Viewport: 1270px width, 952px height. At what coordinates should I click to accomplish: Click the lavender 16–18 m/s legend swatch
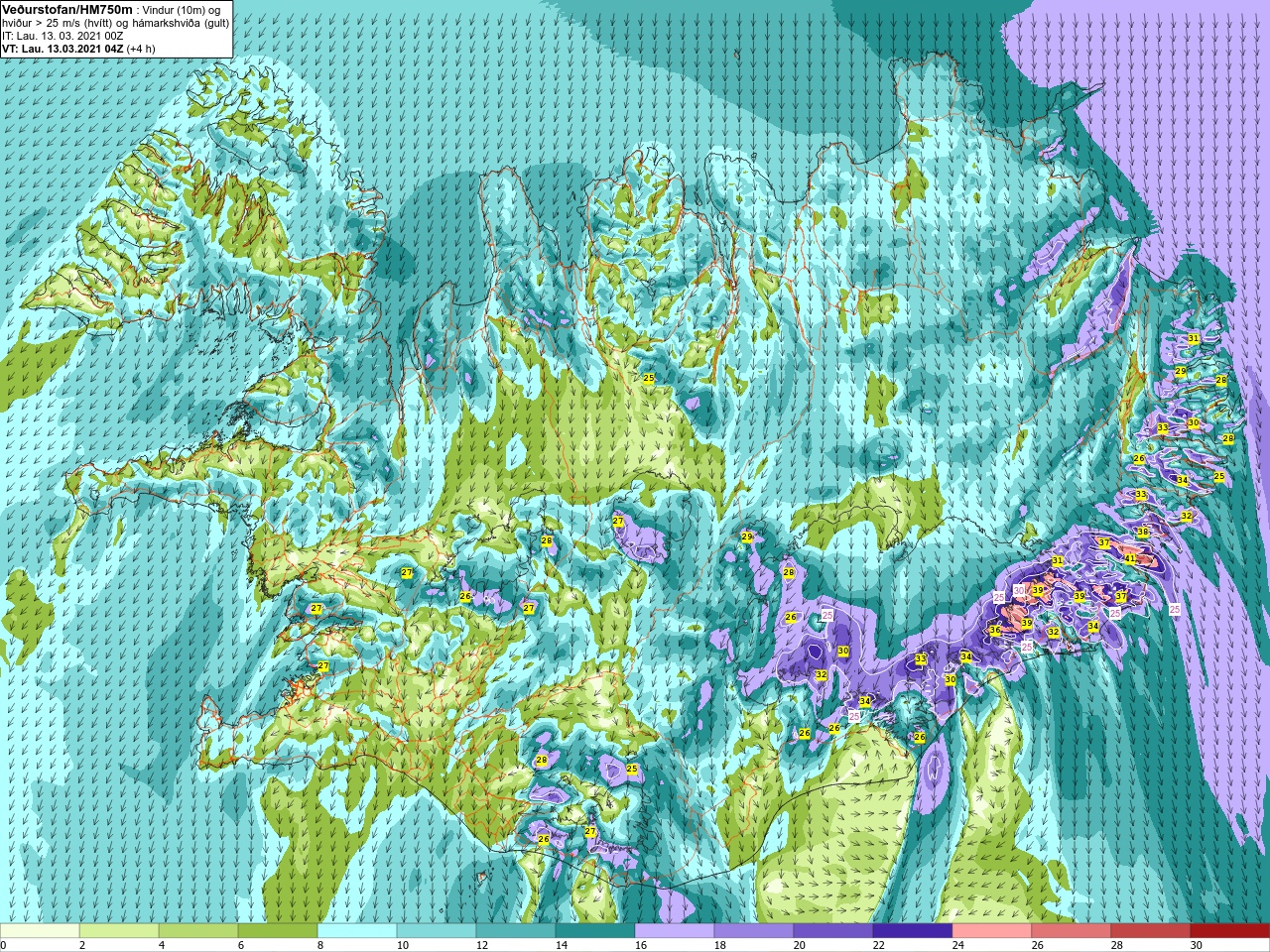[675, 931]
